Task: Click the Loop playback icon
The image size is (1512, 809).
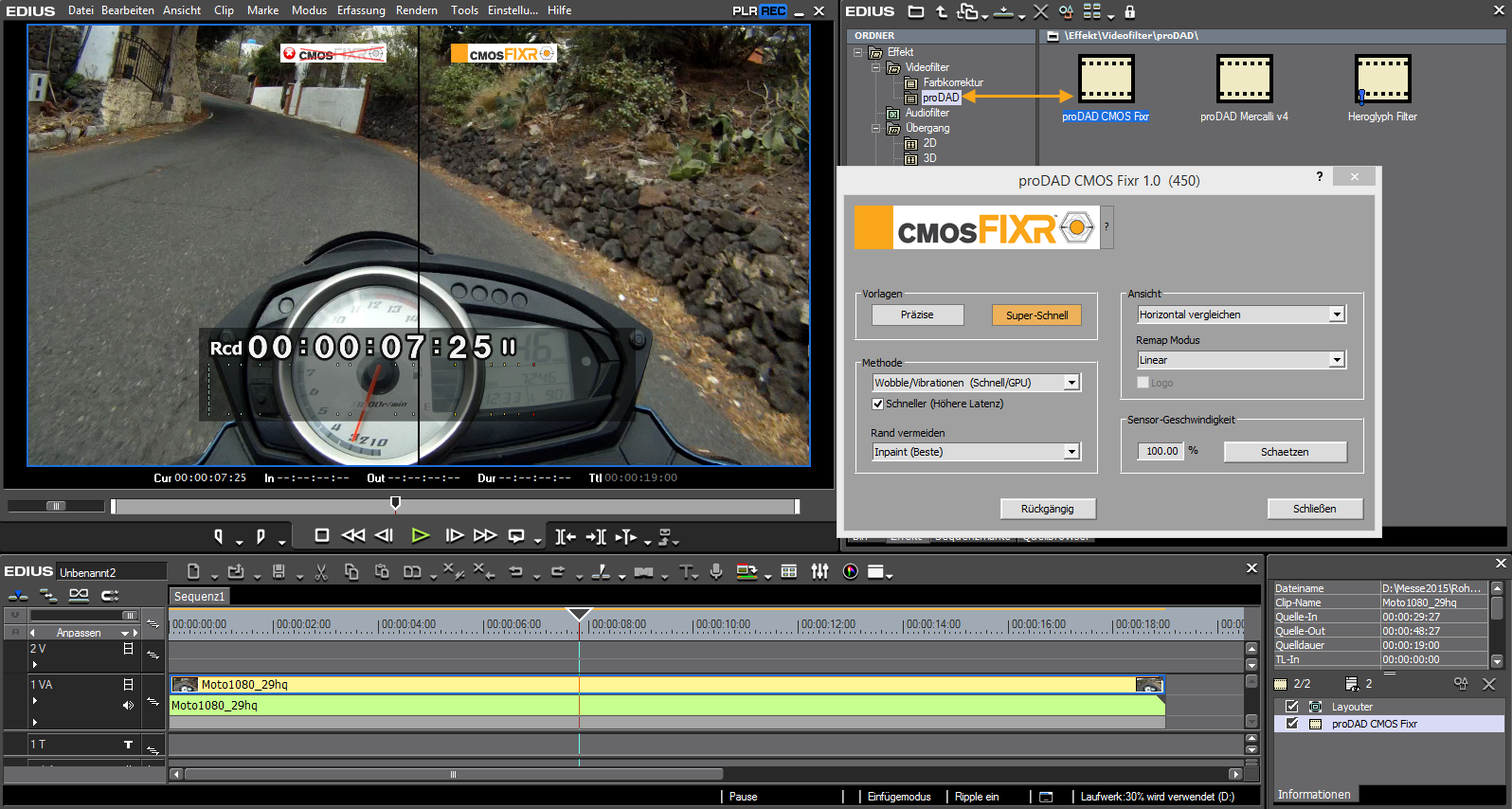Action: (516, 536)
